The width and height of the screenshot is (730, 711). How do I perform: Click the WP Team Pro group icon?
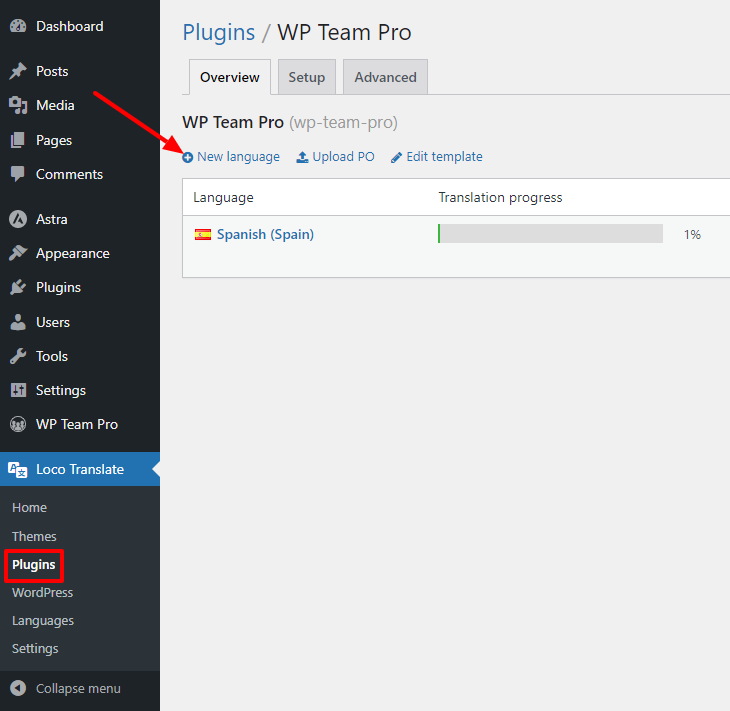pyautogui.click(x=18, y=424)
